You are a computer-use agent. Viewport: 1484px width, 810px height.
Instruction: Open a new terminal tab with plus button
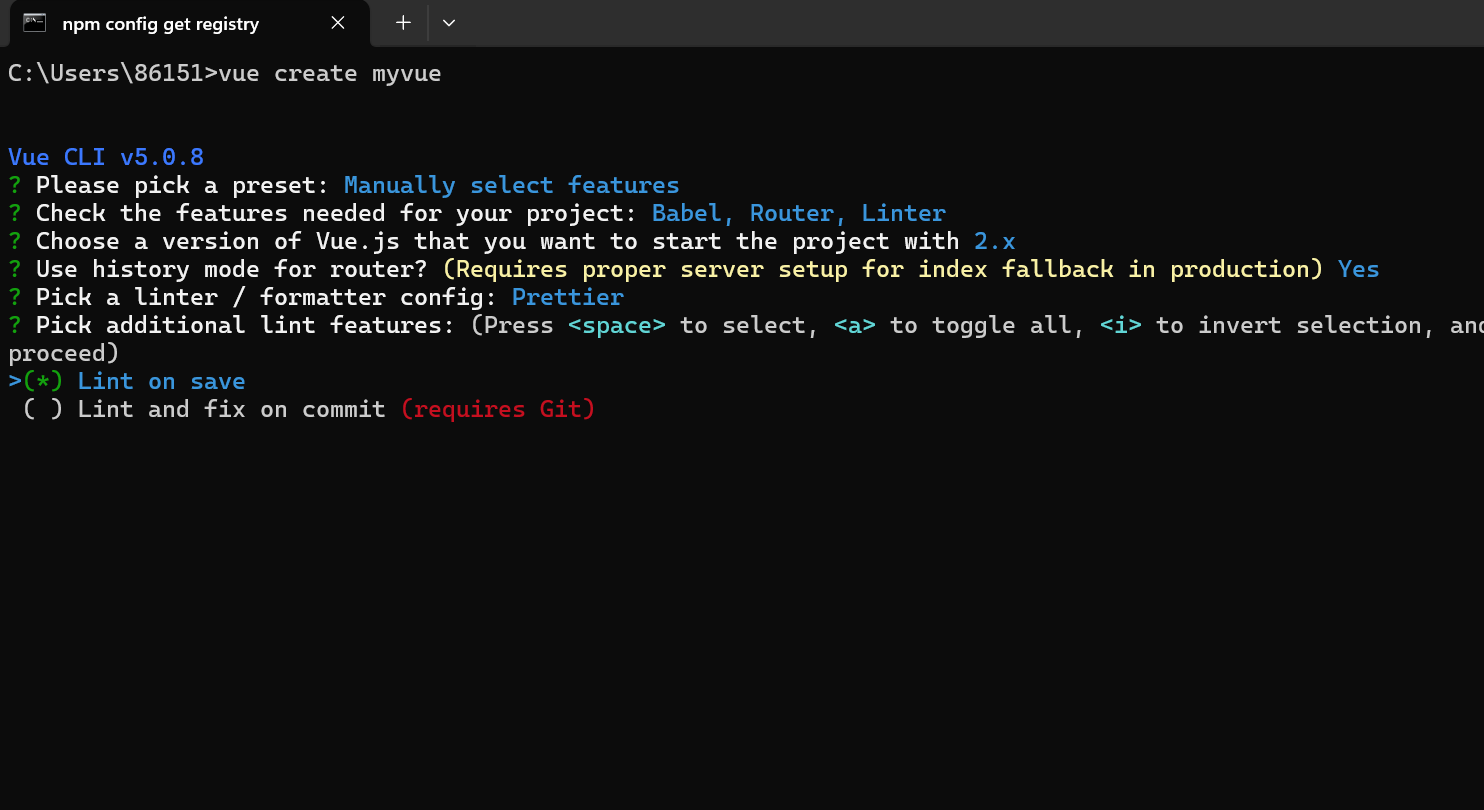click(403, 23)
